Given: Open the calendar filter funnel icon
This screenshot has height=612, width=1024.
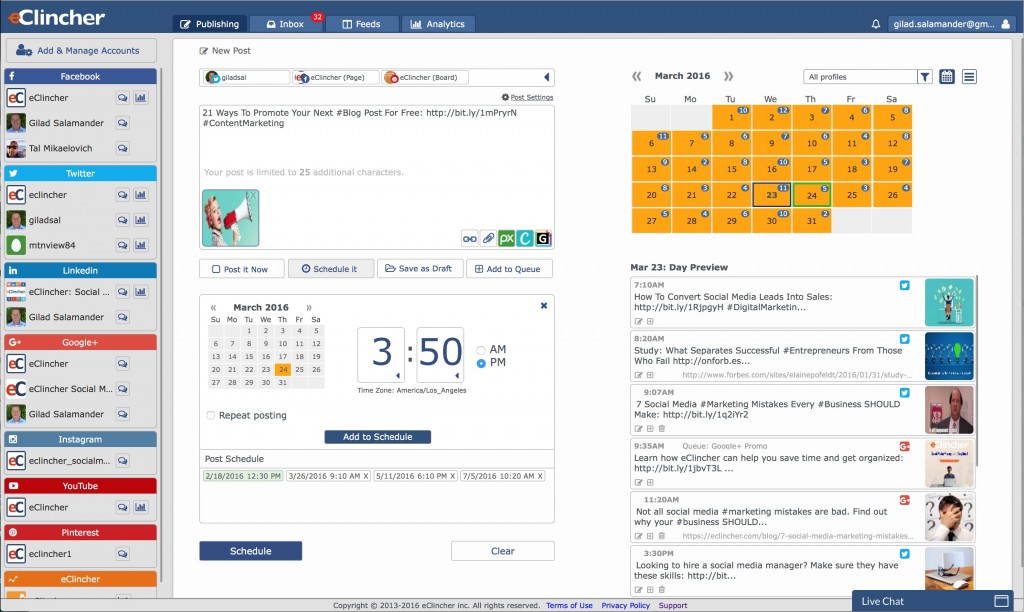Looking at the screenshot, I should (x=925, y=77).
